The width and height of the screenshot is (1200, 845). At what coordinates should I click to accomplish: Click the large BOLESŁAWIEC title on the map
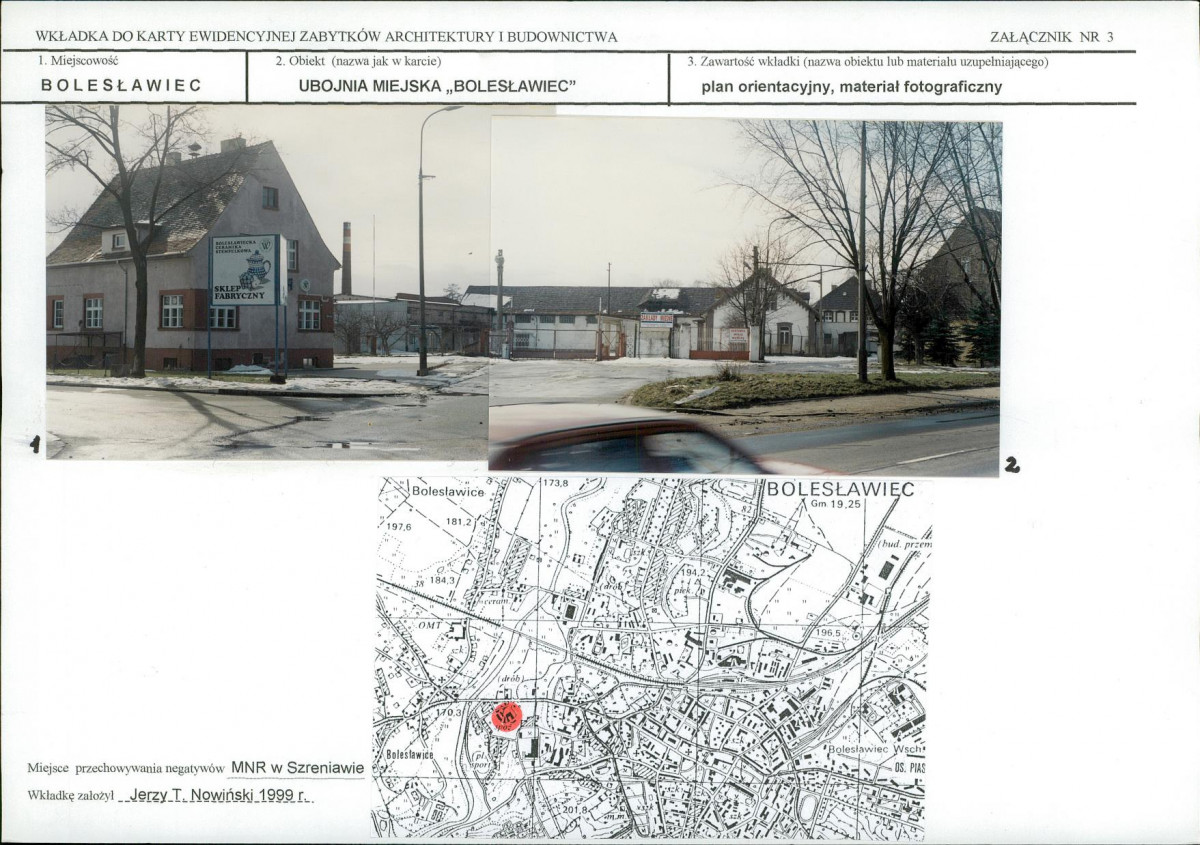[x=840, y=489]
